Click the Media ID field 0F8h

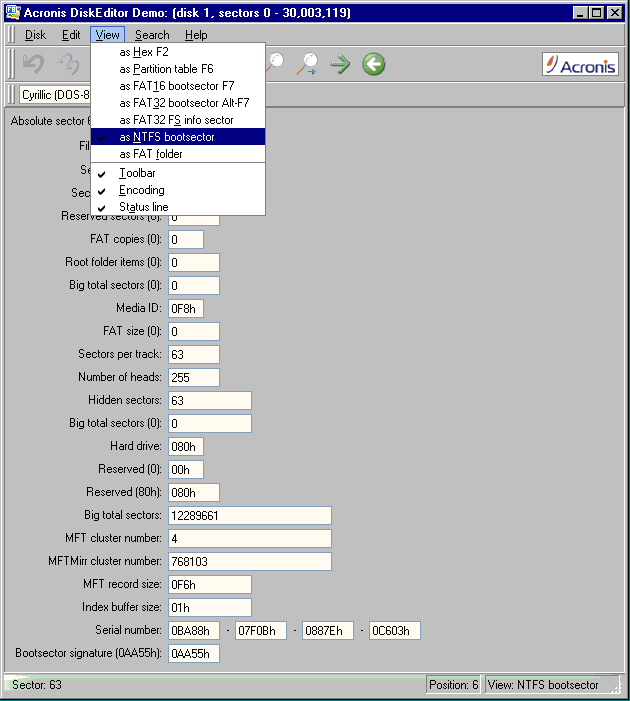(x=186, y=308)
